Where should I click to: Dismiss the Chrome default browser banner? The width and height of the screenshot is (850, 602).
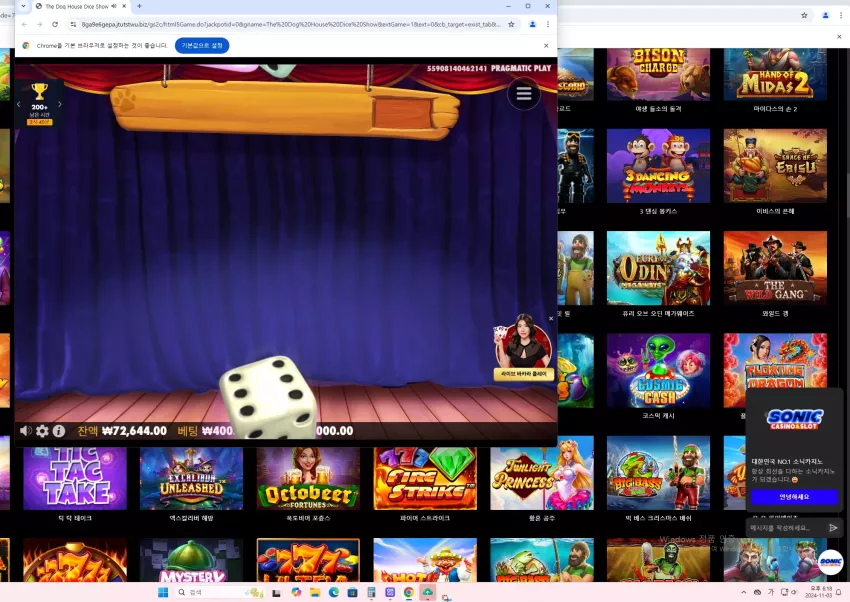546,46
